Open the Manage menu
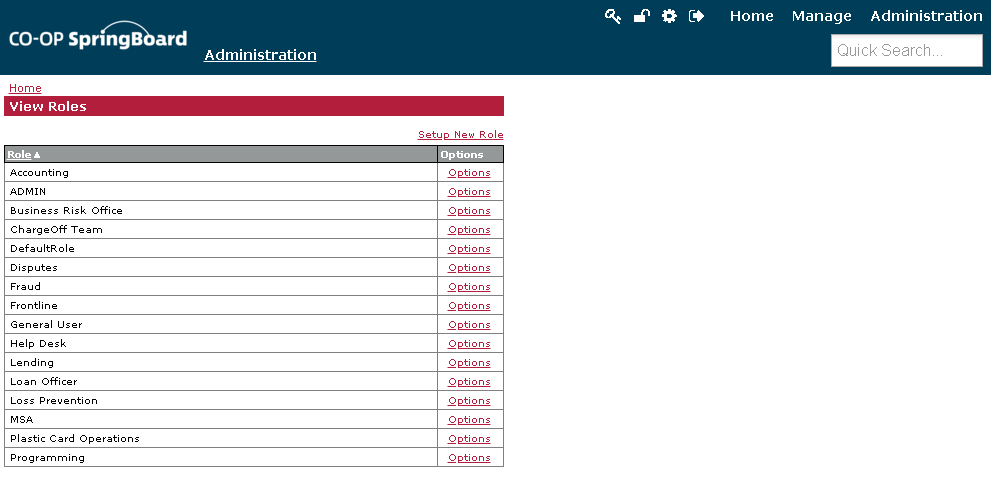 pyautogui.click(x=822, y=16)
